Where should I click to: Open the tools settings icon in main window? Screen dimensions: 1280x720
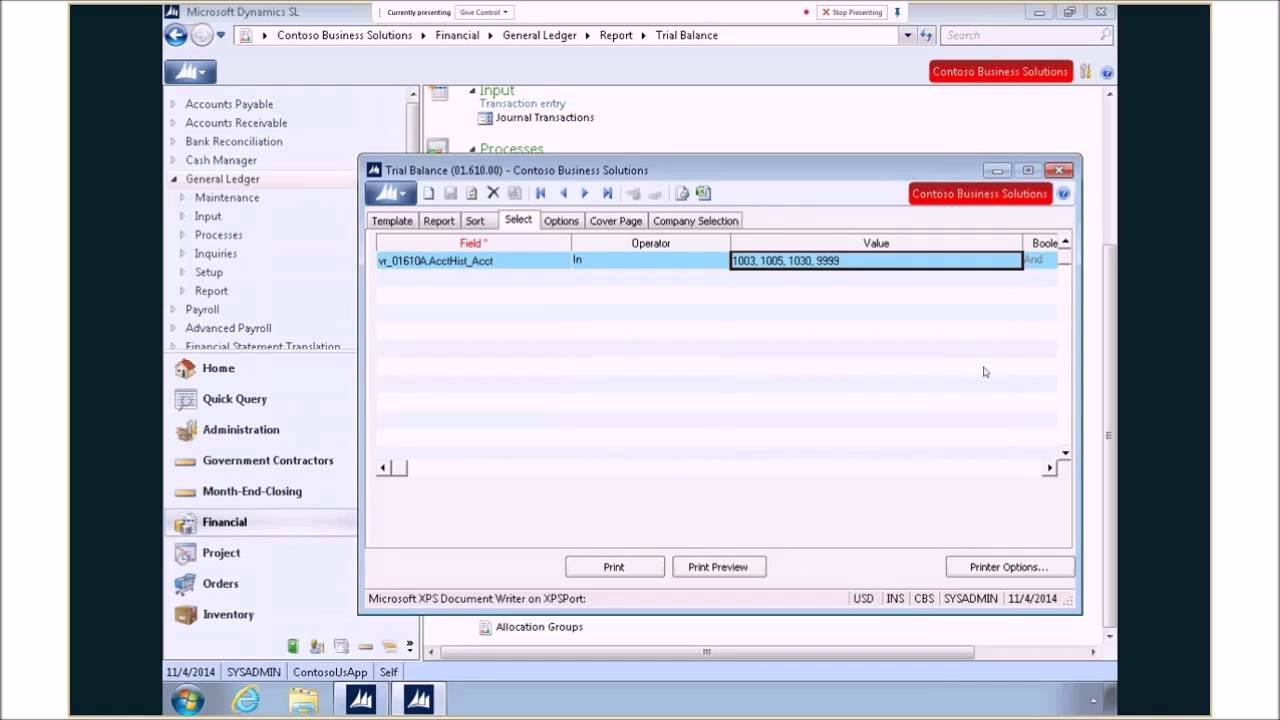click(1085, 72)
